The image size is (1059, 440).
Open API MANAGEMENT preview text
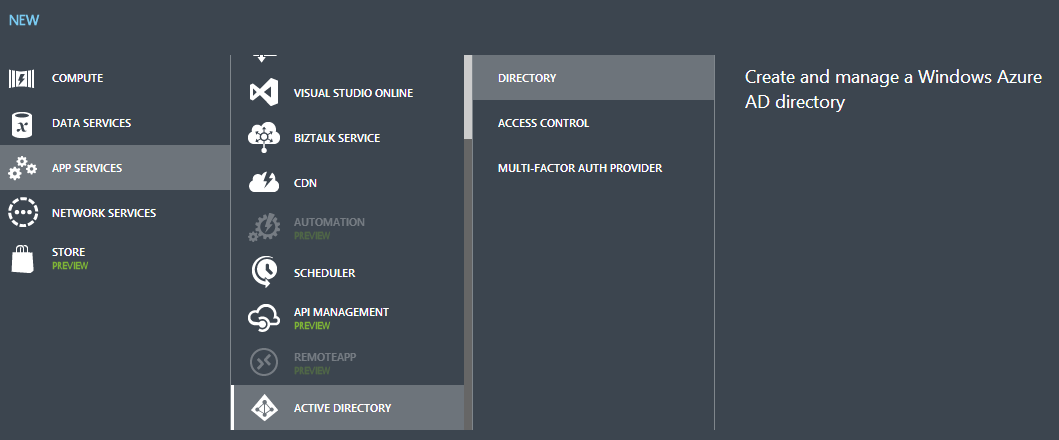coord(341,318)
